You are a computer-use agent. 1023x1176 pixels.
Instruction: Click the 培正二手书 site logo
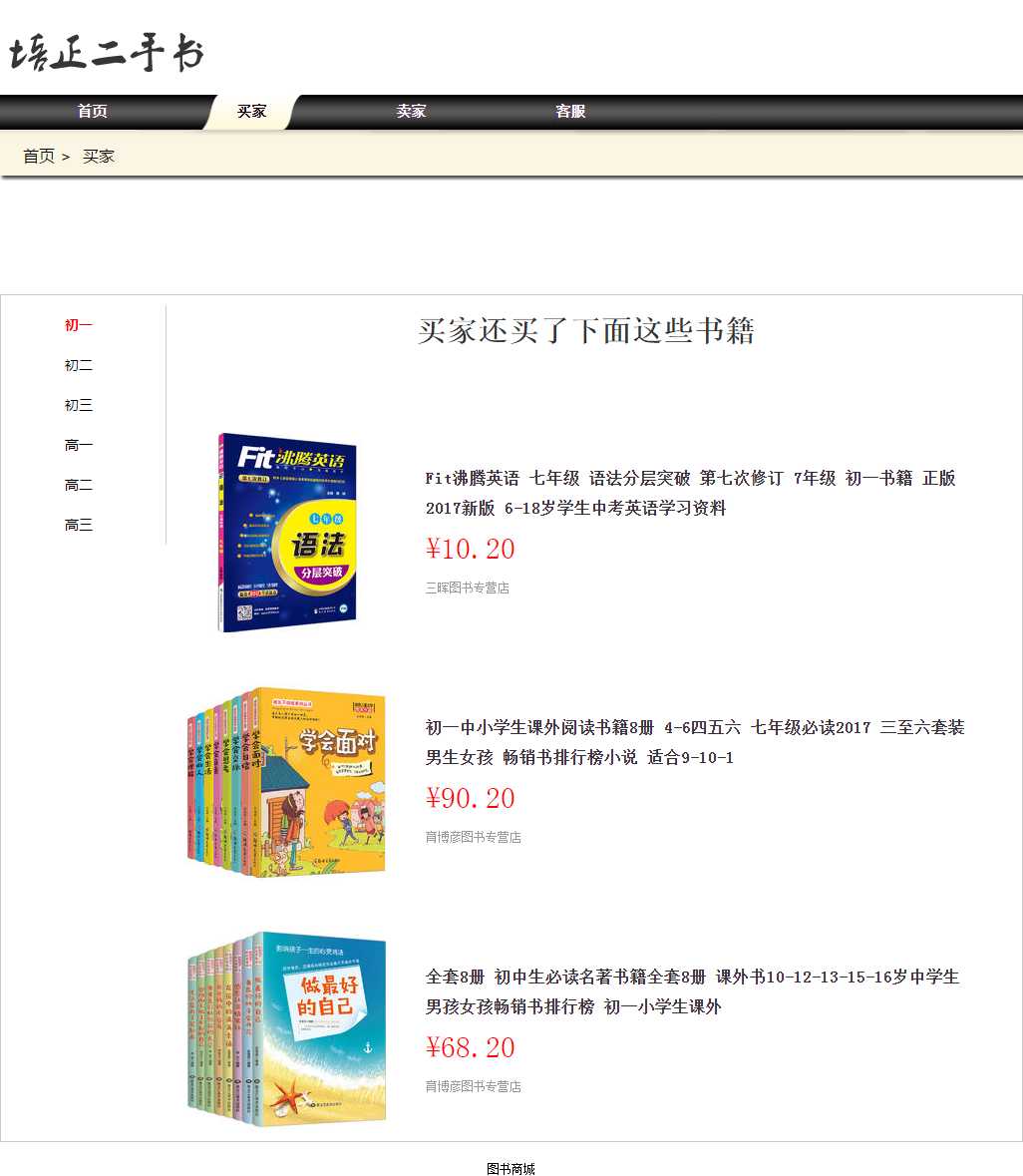[x=107, y=54]
